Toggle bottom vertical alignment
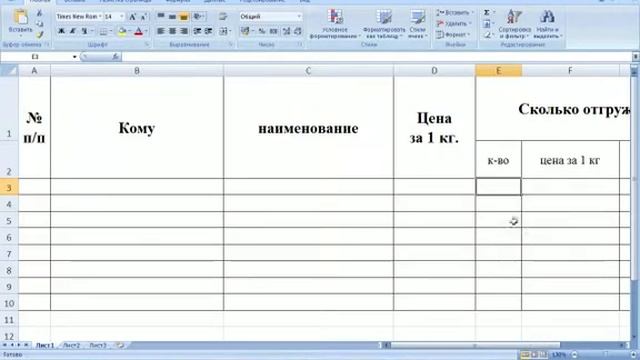Image resolution: width=640 pixels, height=360 pixels. 184,17
